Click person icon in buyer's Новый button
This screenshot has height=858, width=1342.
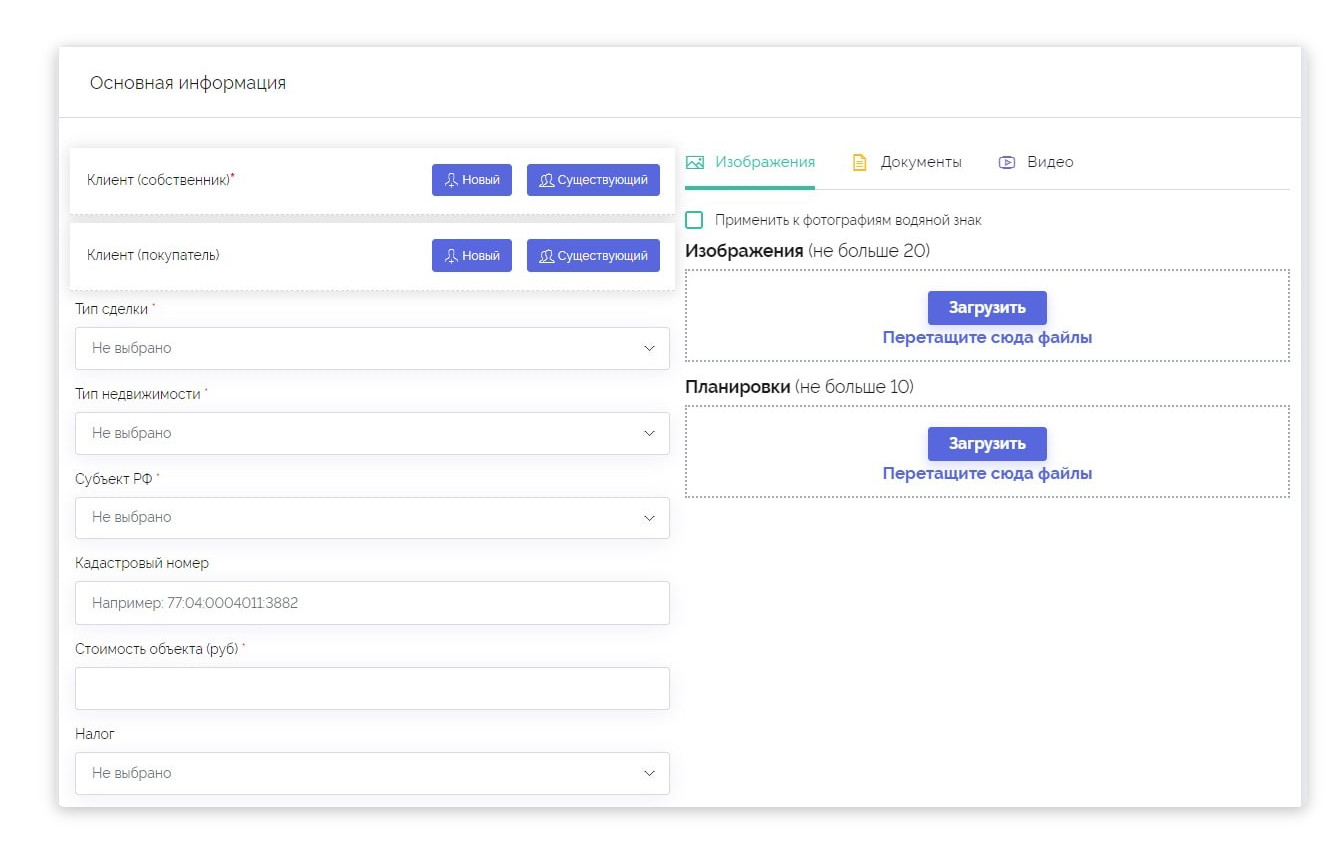coord(451,256)
